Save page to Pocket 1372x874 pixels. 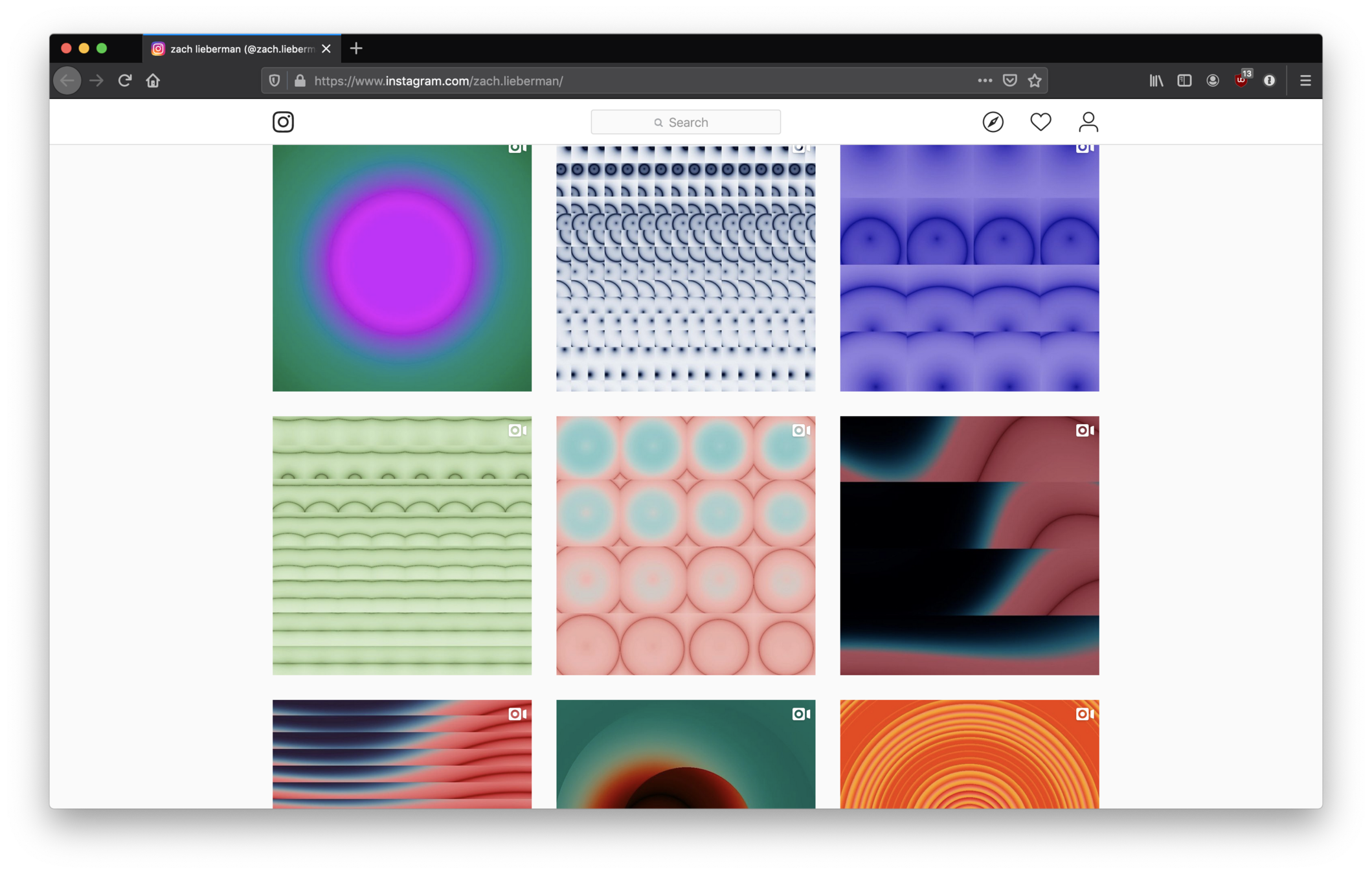(x=1009, y=81)
